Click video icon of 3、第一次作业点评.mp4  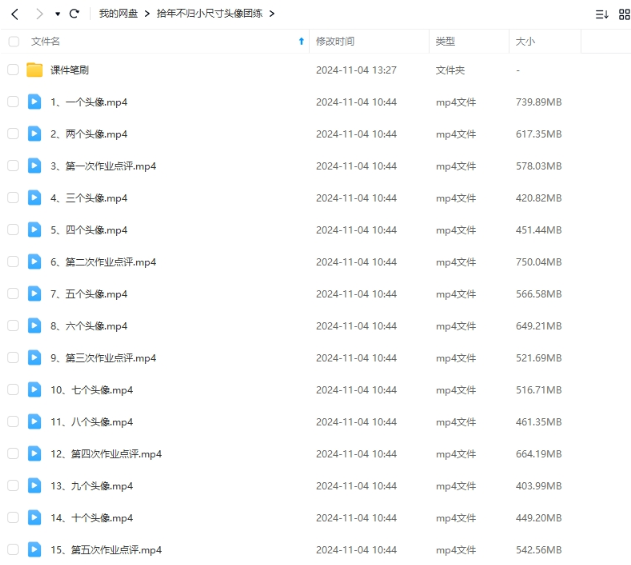pos(34,165)
